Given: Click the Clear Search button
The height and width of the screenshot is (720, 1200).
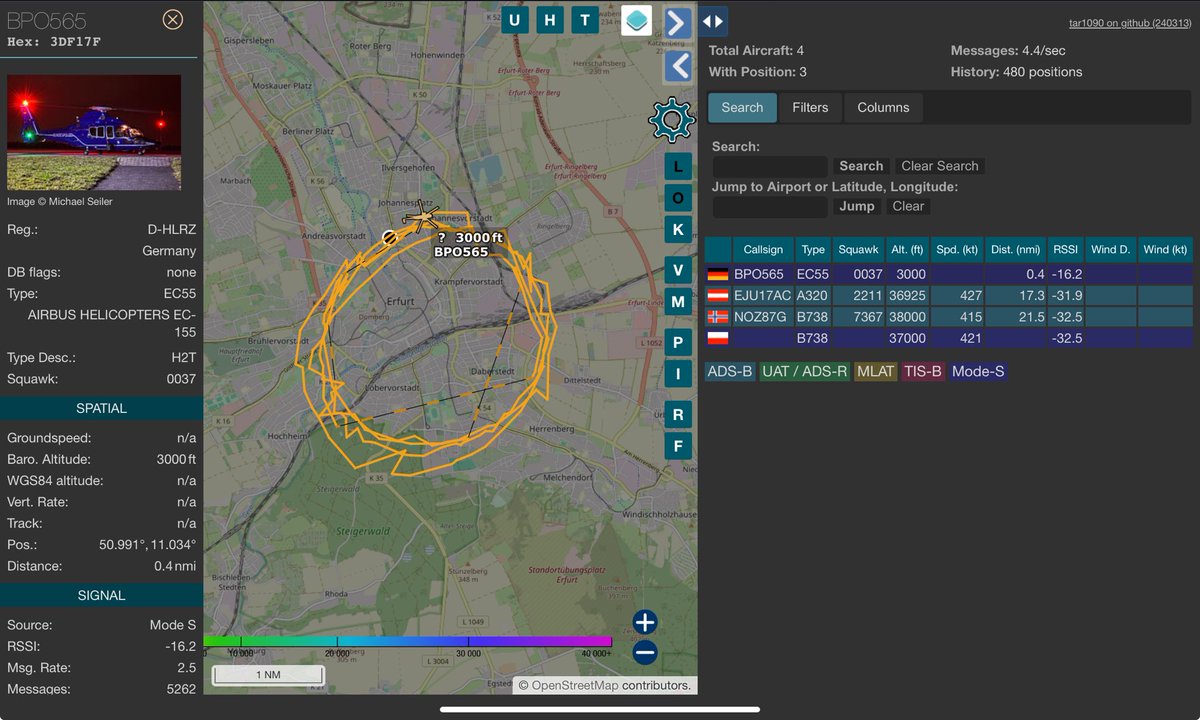Looking at the screenshot, I should click(939, 166).
